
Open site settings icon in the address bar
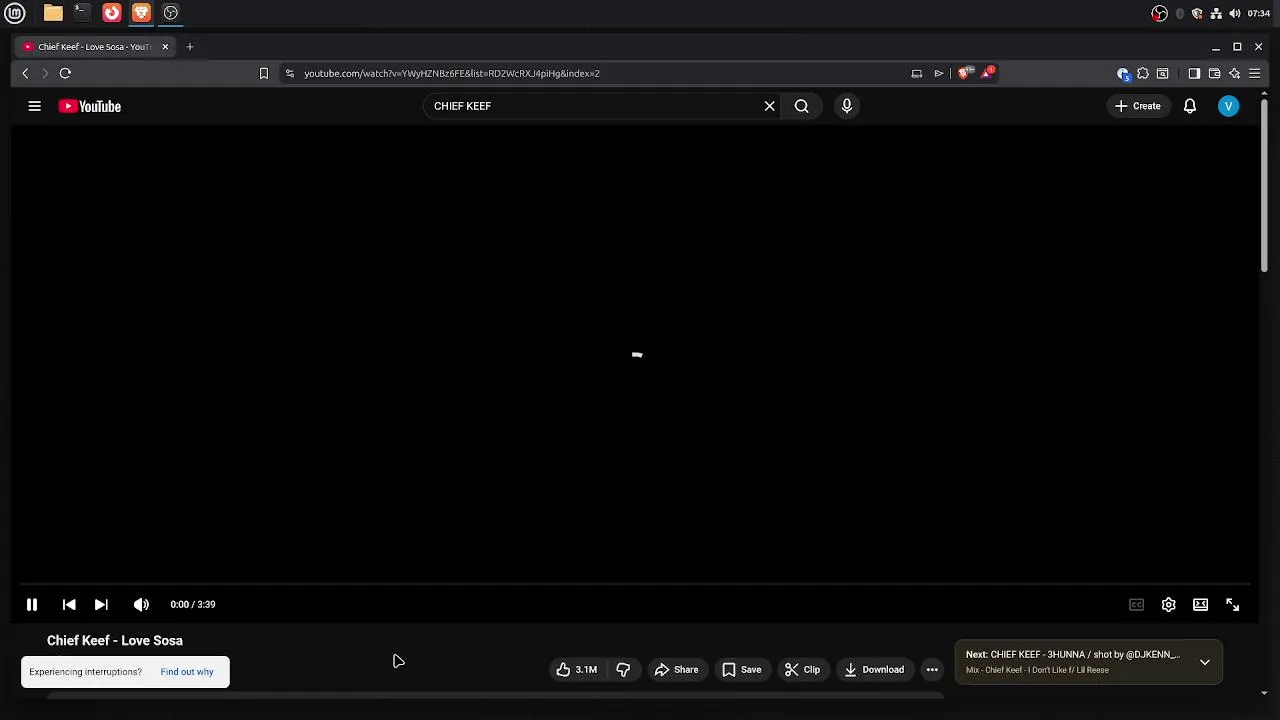click(x=290, y=73)
